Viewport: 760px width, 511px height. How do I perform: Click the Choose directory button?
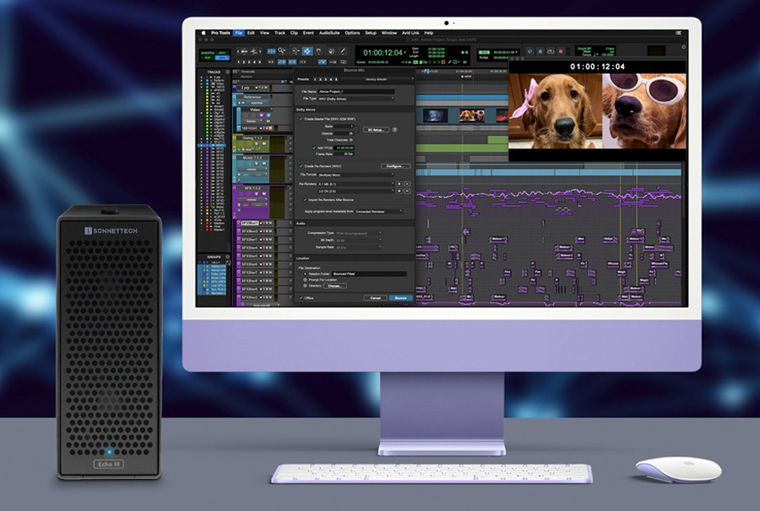click(335, 286)
